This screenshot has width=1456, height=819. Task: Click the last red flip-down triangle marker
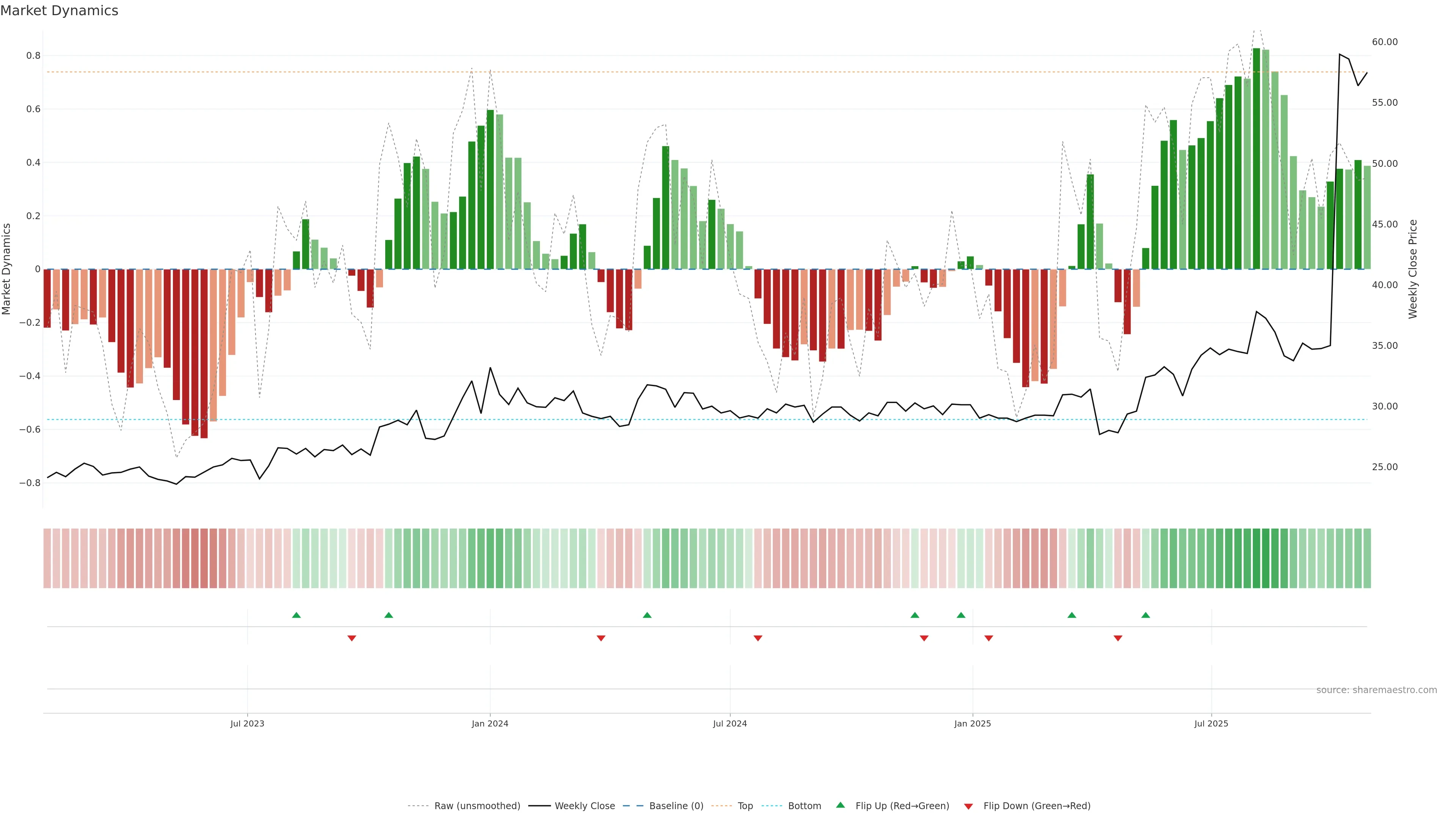(x=1117, y=638)
